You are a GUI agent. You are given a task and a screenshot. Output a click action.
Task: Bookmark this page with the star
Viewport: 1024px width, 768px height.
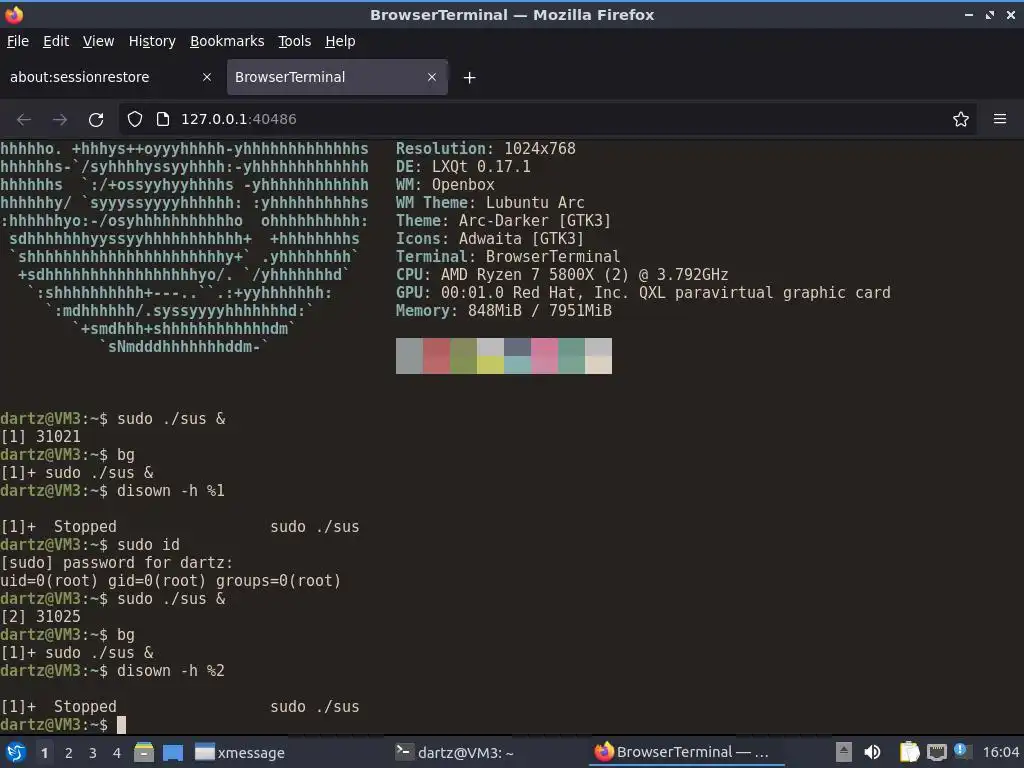click(x=960, y=119)
